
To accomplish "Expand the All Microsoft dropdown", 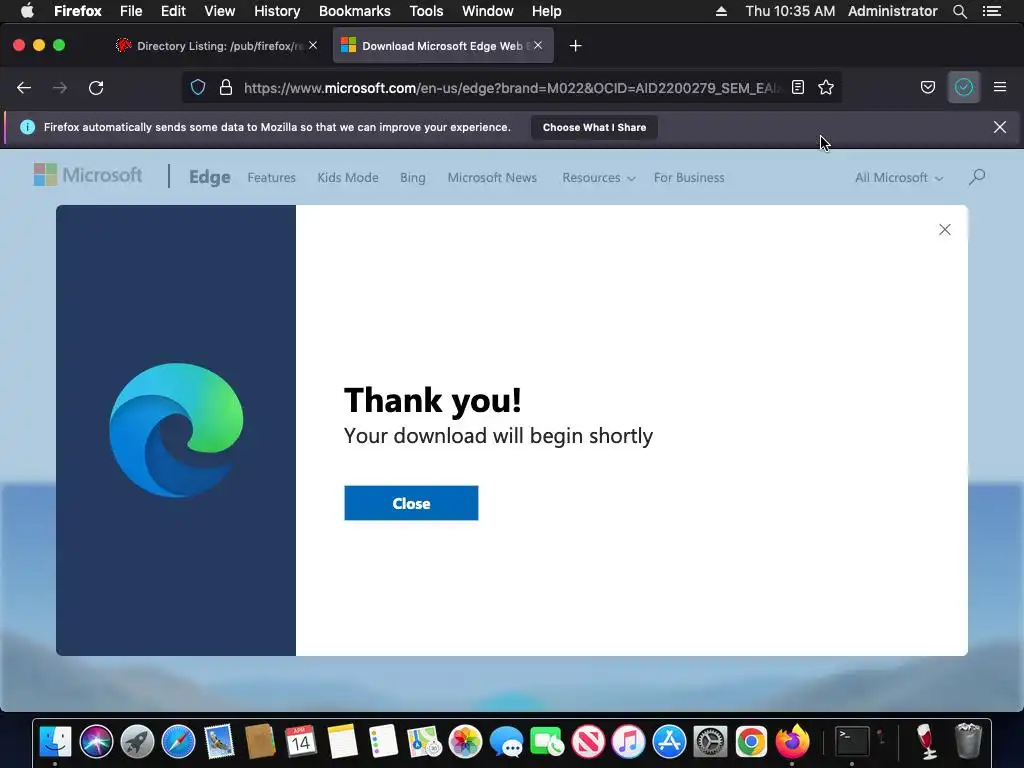I will (899, 178).
